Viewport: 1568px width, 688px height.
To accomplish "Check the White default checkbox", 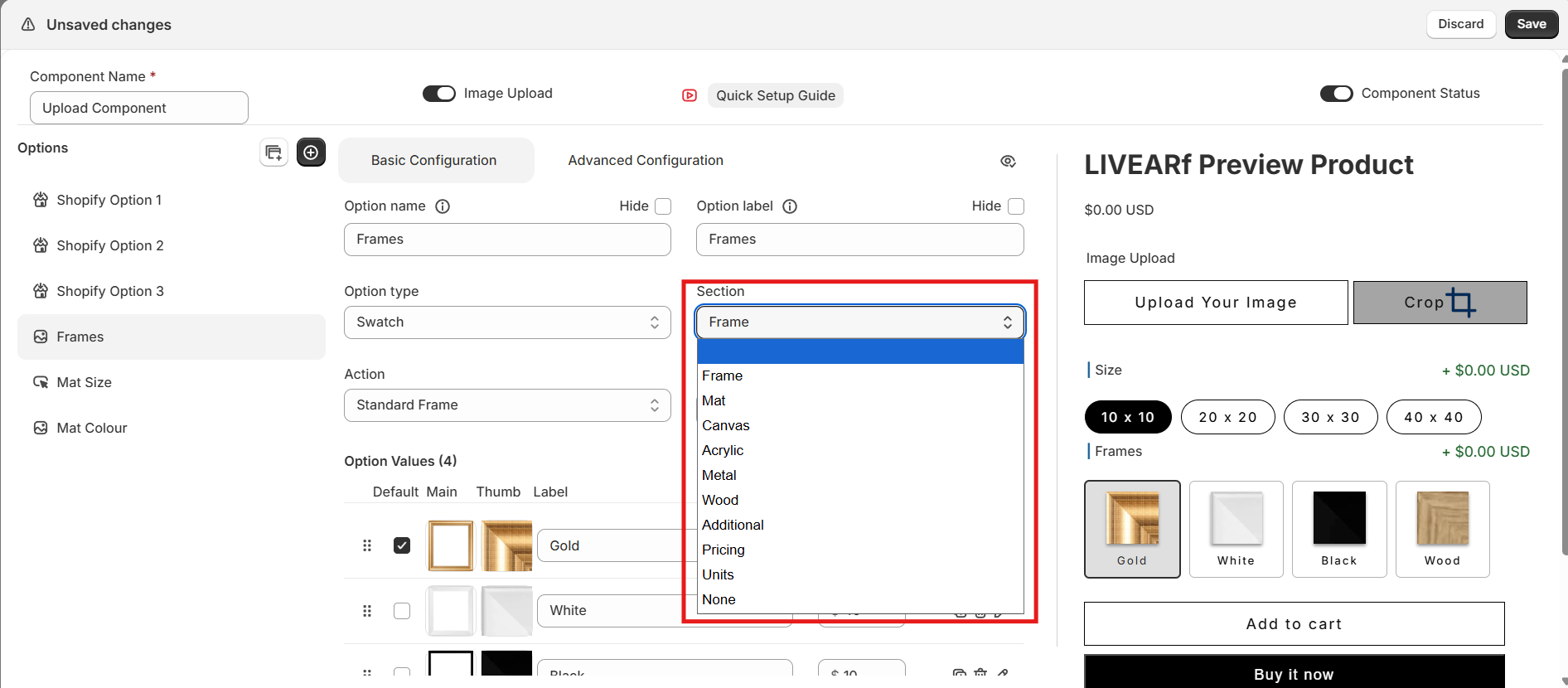I will 402,611.
